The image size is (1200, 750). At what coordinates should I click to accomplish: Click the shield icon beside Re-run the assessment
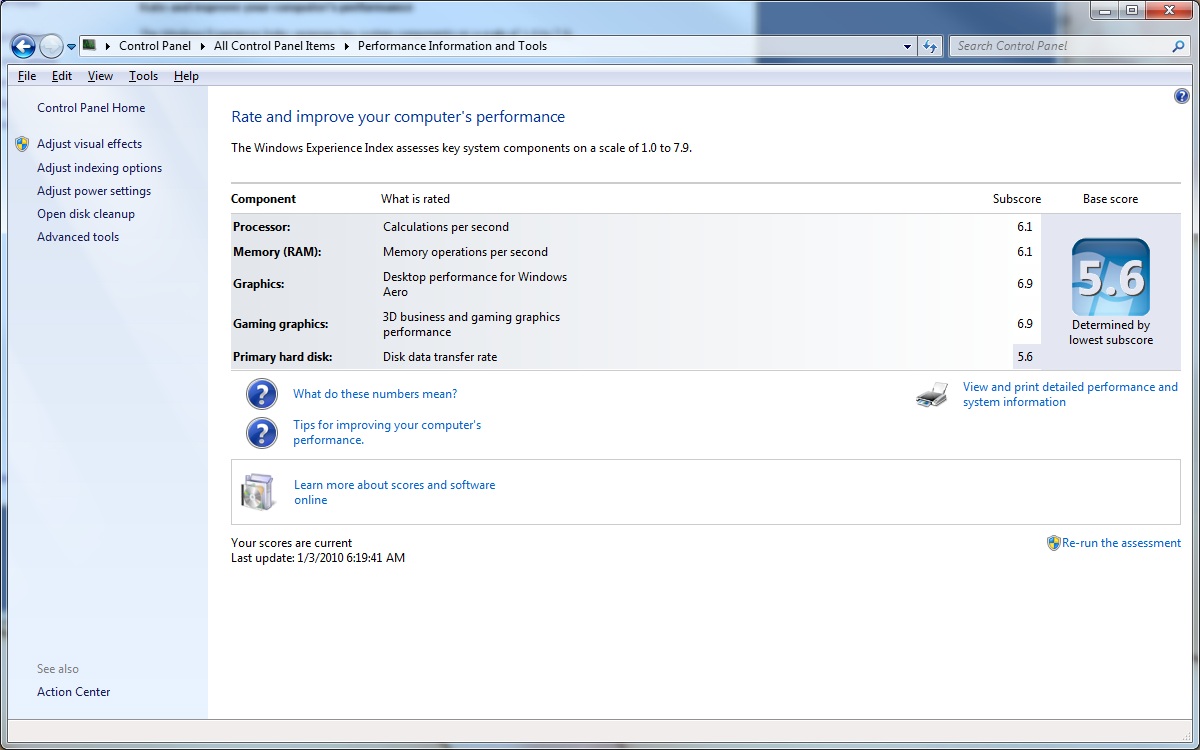[x=1053, y=543]
